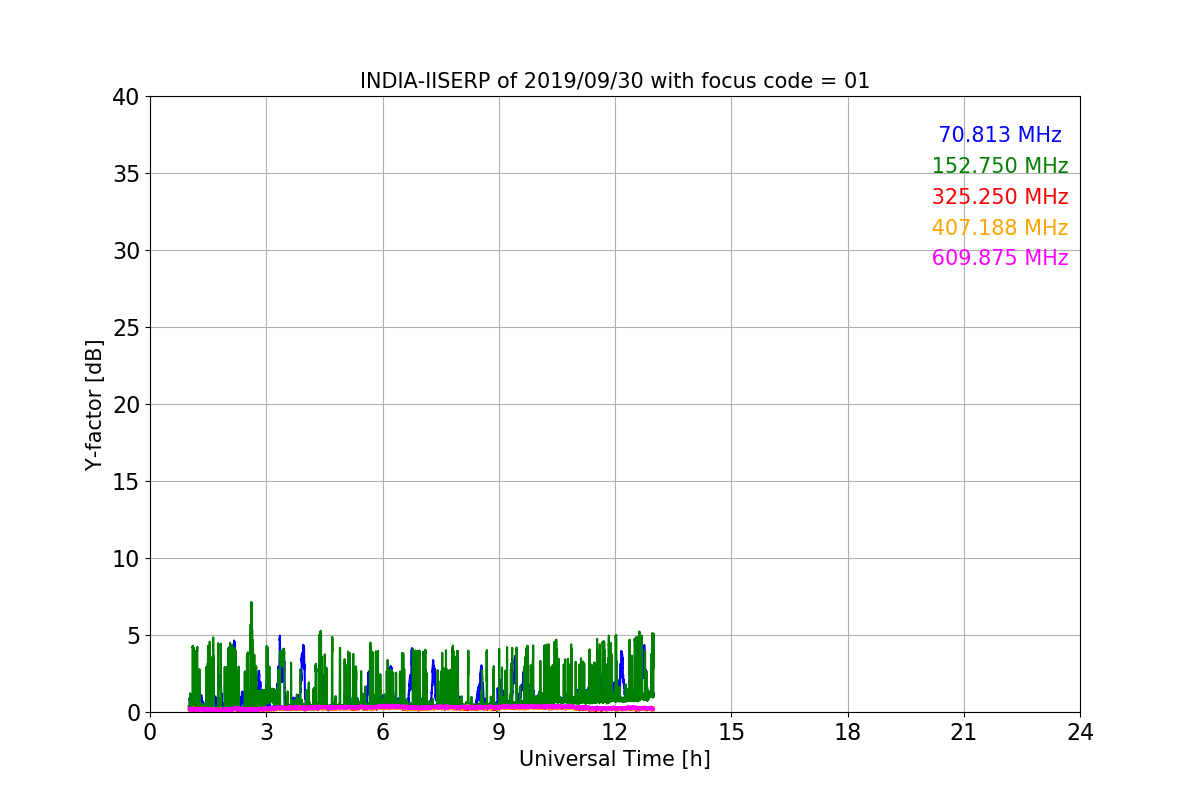Click the y-axis tick label 35
1200x800 pixels.
pyautogui.click(x=125, y=174)
